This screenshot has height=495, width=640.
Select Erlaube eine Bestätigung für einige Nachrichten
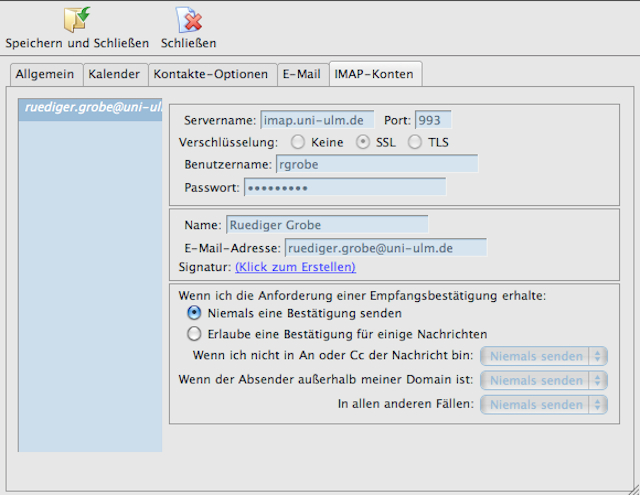[x=194, y=334]
